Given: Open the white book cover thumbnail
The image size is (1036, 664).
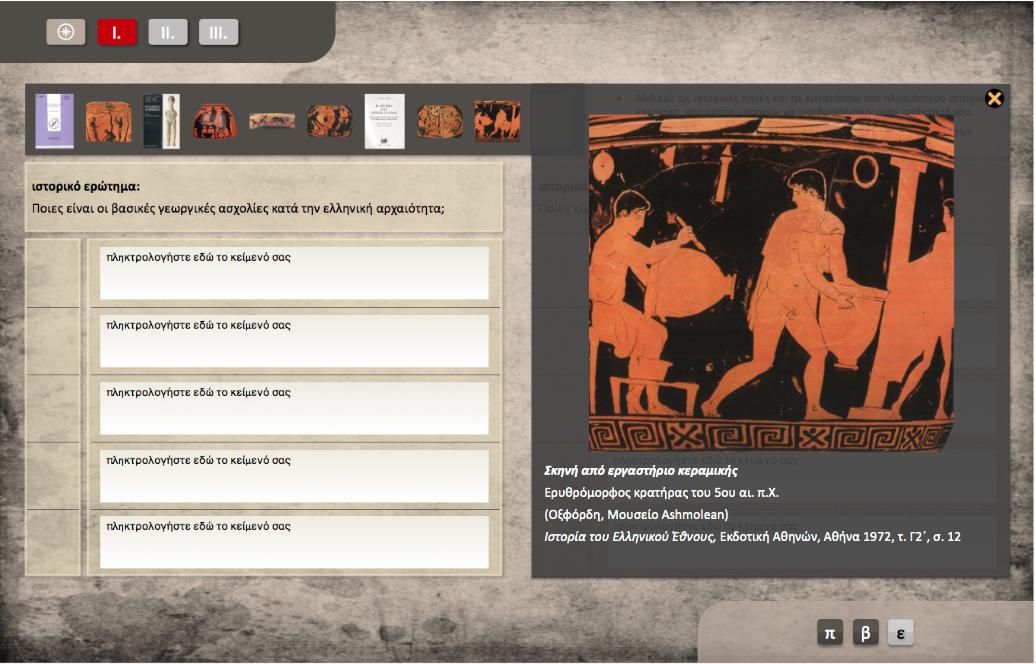Looking at the screenshot, I should (x=385, y=121).
